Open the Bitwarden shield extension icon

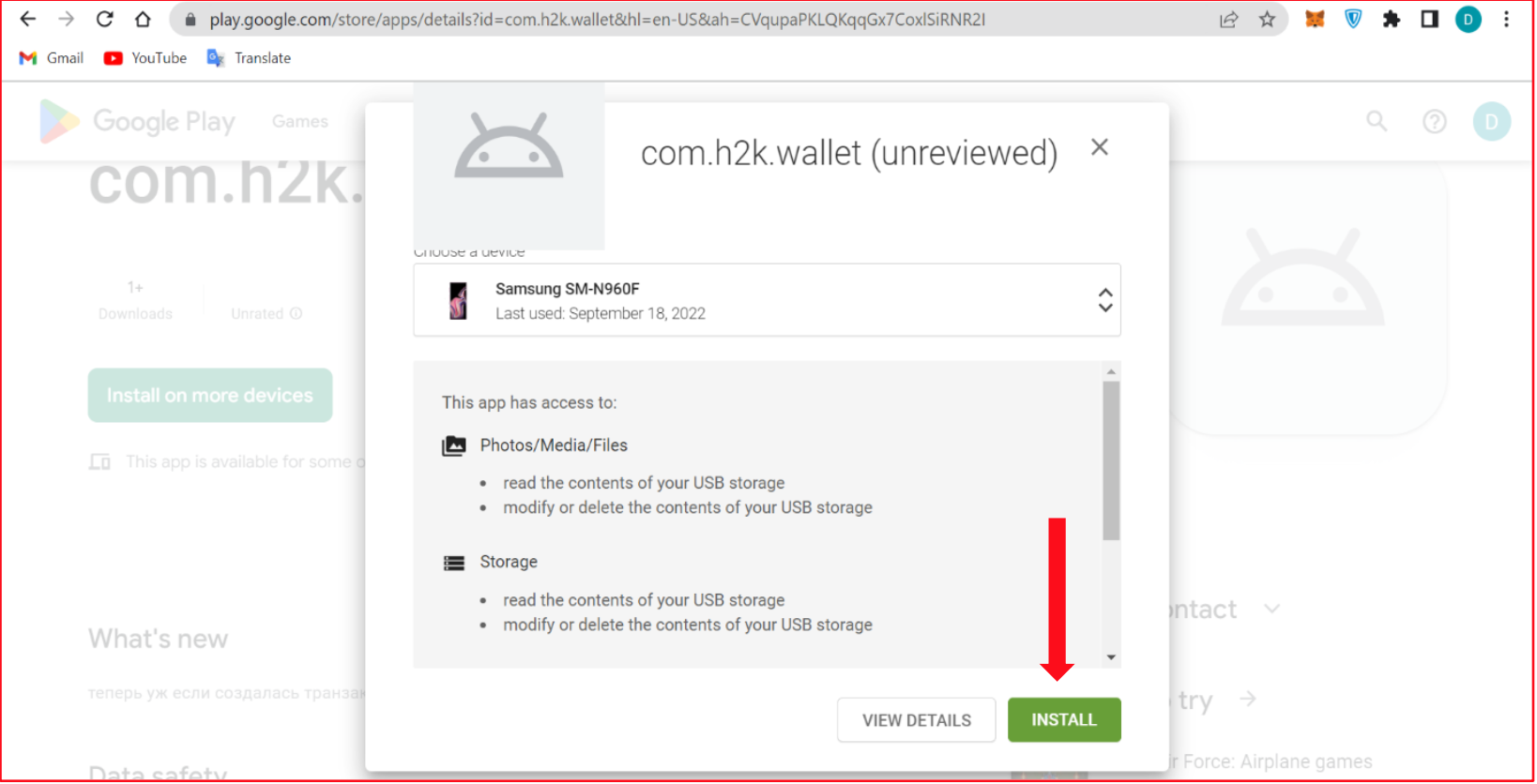click(x=1352, y=20)
